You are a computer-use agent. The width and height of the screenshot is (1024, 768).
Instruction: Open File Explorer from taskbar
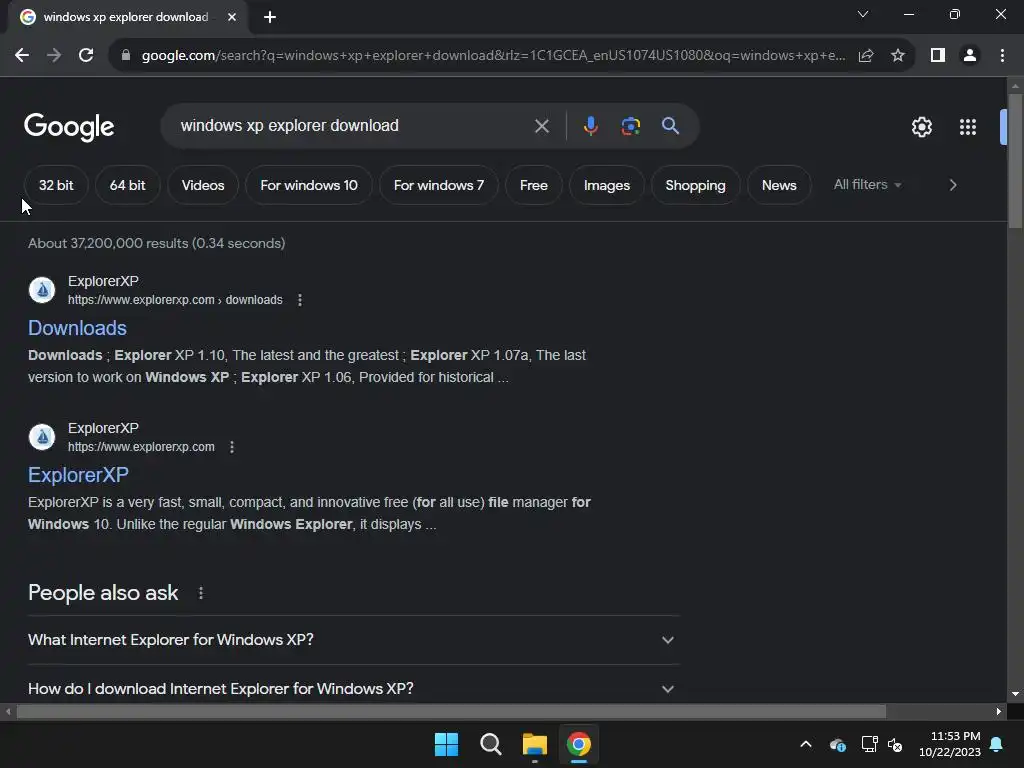[535, 744]
